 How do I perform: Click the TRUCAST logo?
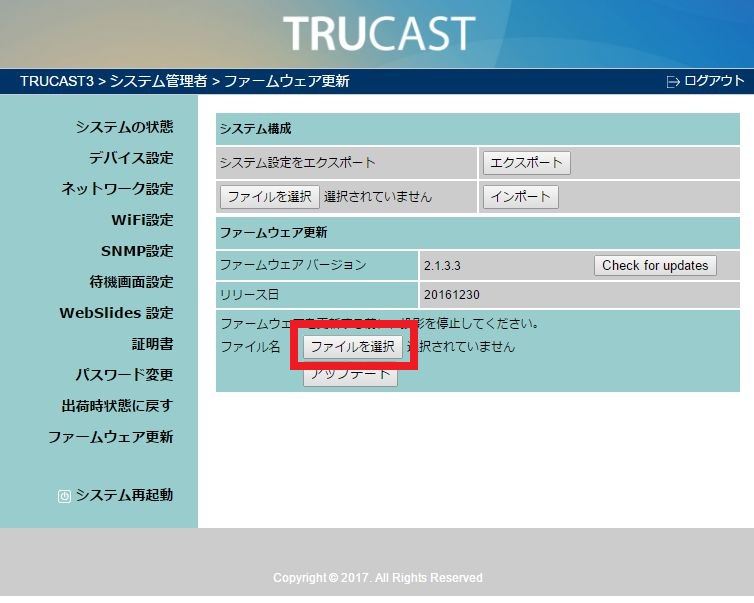tap(379, 33)
